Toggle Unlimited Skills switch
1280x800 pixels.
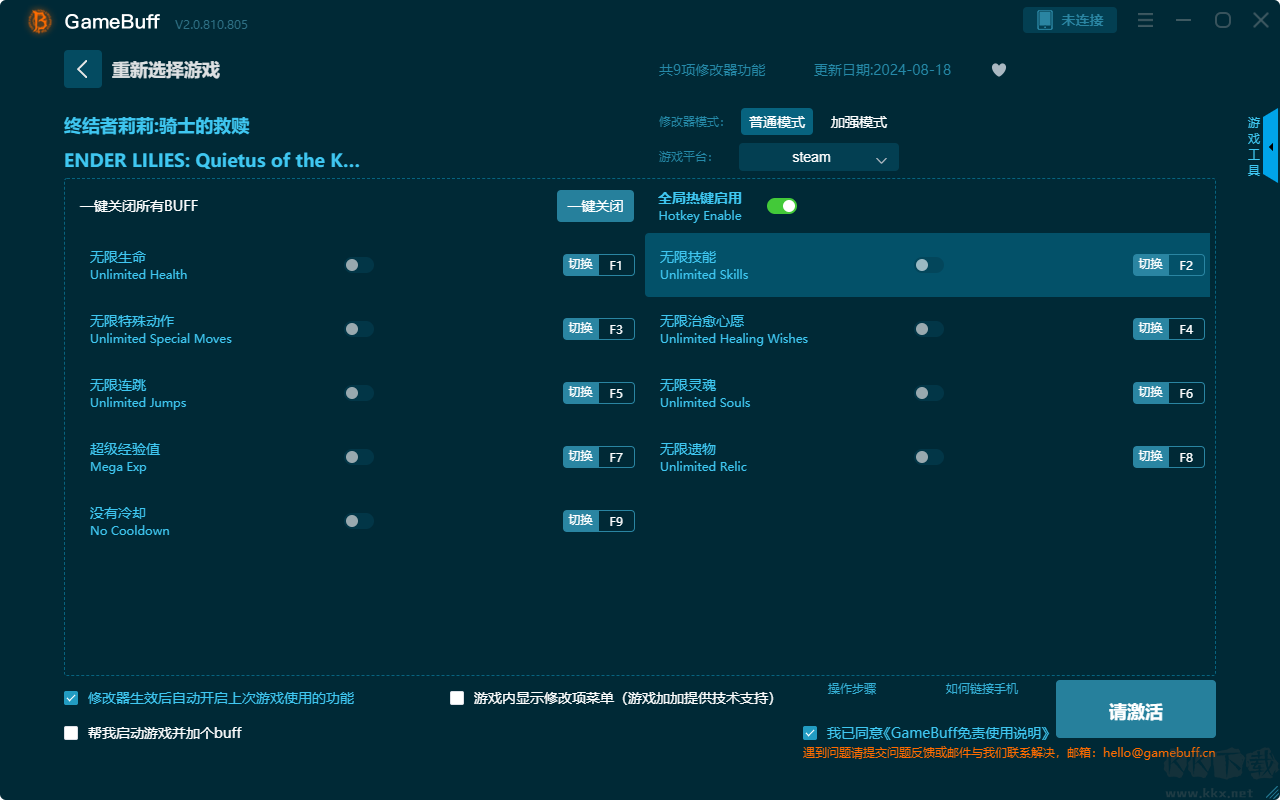(929, 265)
